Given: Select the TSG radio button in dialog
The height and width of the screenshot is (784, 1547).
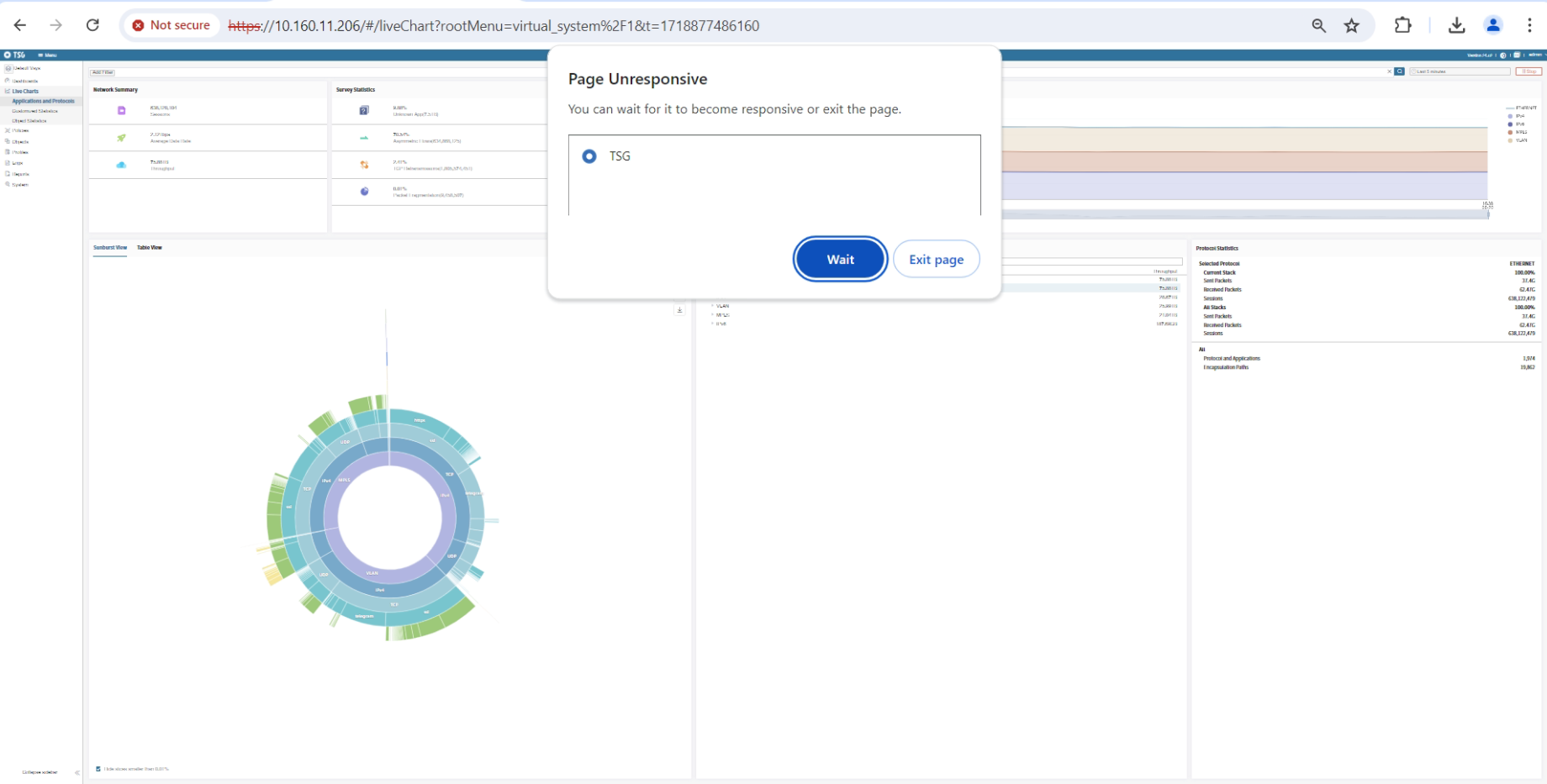Looking at the screenshot, I should [x=589, y=156].
